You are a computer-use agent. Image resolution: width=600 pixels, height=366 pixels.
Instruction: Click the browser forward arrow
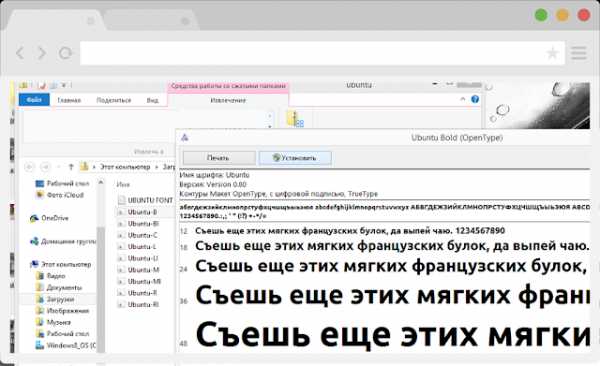point(42,53)
